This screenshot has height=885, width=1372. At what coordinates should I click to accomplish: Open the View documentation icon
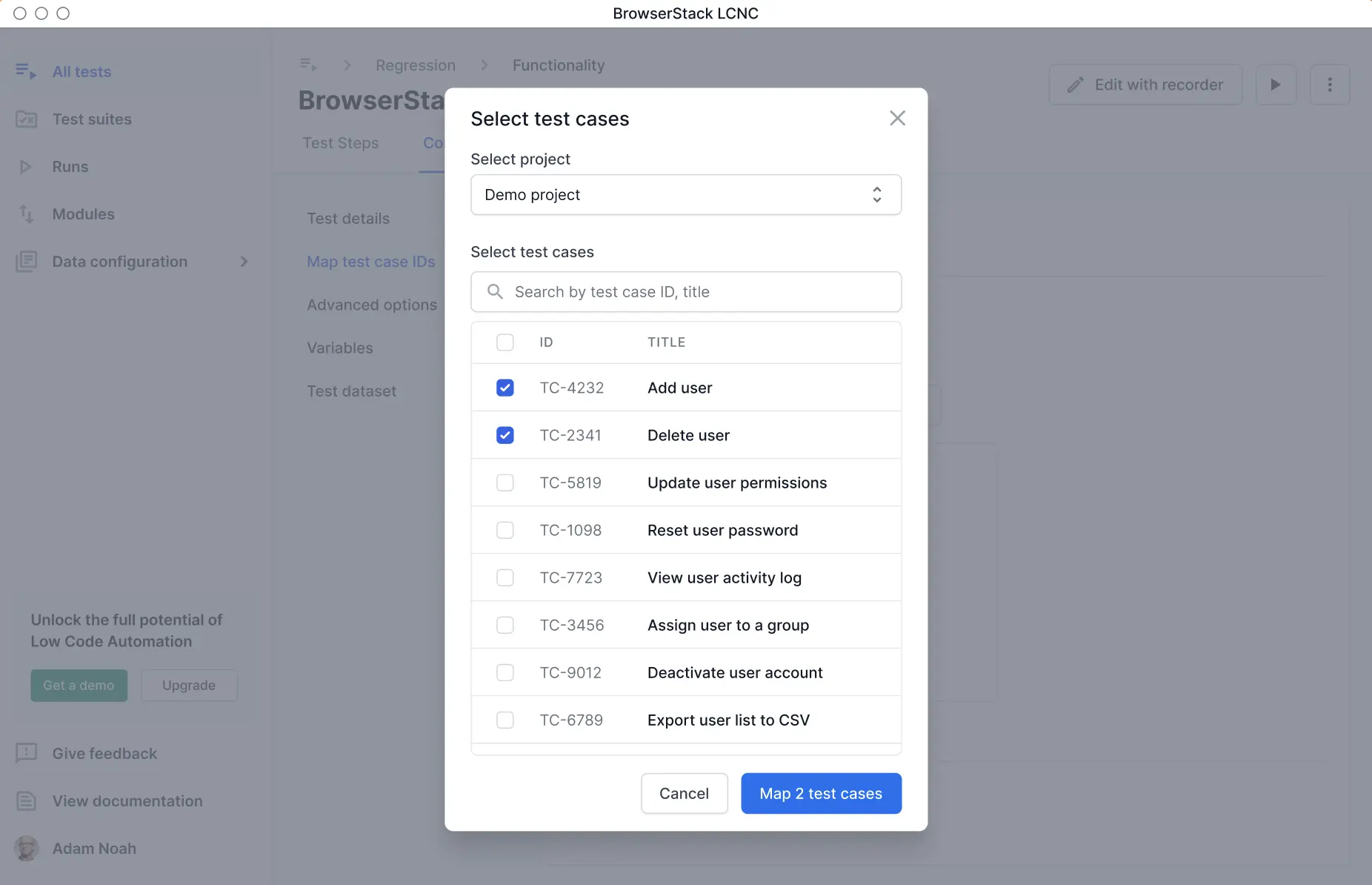[26, 801]
